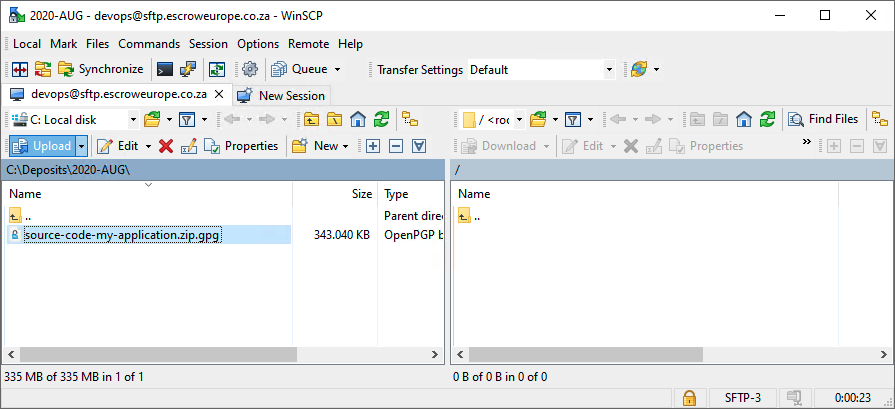Go to local parent directory icon
Screen dimensions: 895x409
point(311,120)
